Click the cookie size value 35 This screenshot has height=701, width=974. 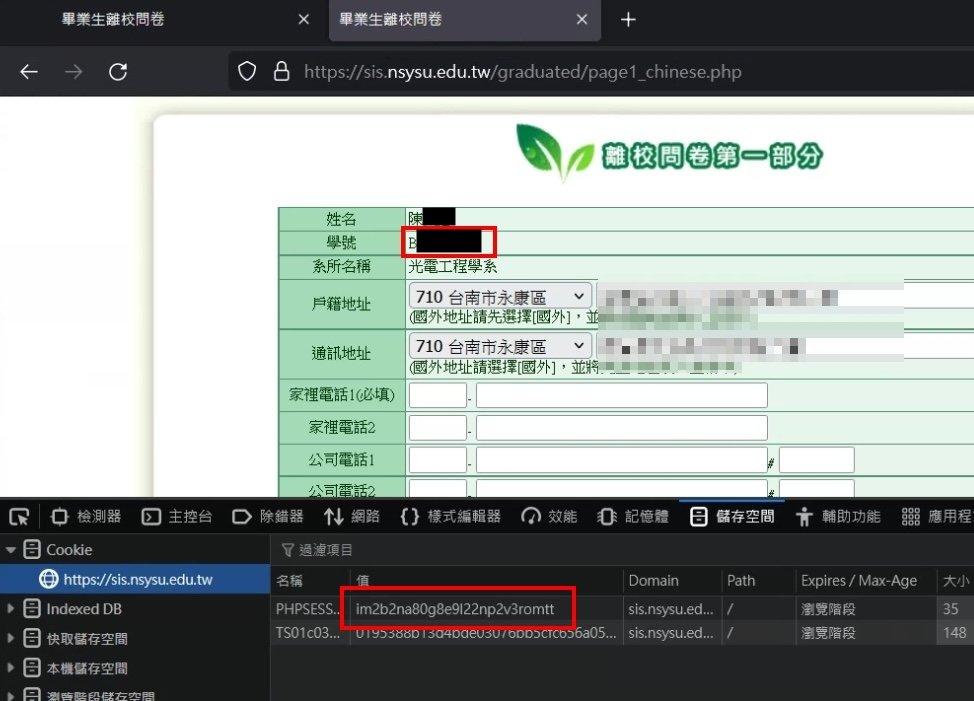(950, 609)
